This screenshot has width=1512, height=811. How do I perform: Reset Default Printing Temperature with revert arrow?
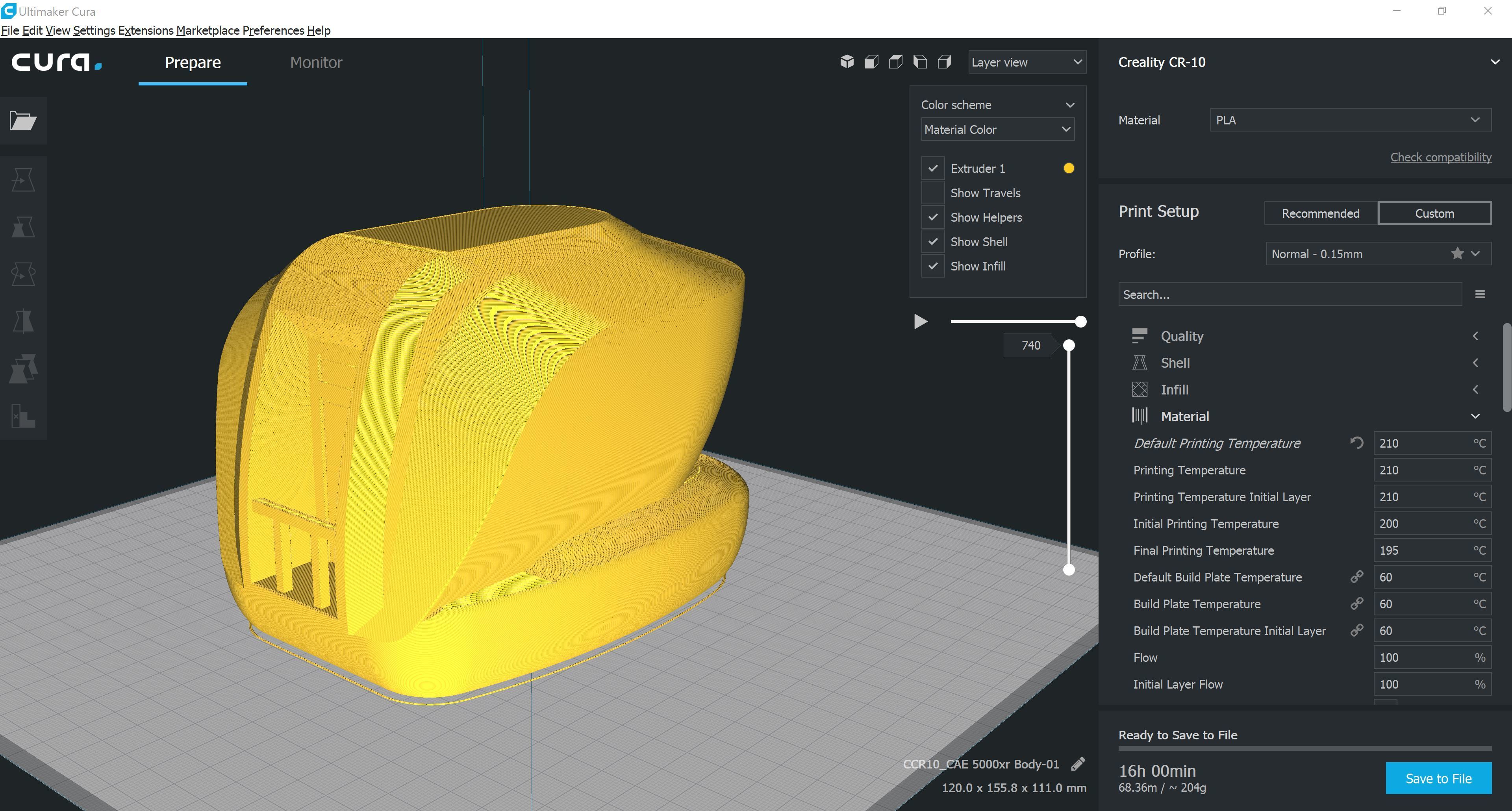1356,443
